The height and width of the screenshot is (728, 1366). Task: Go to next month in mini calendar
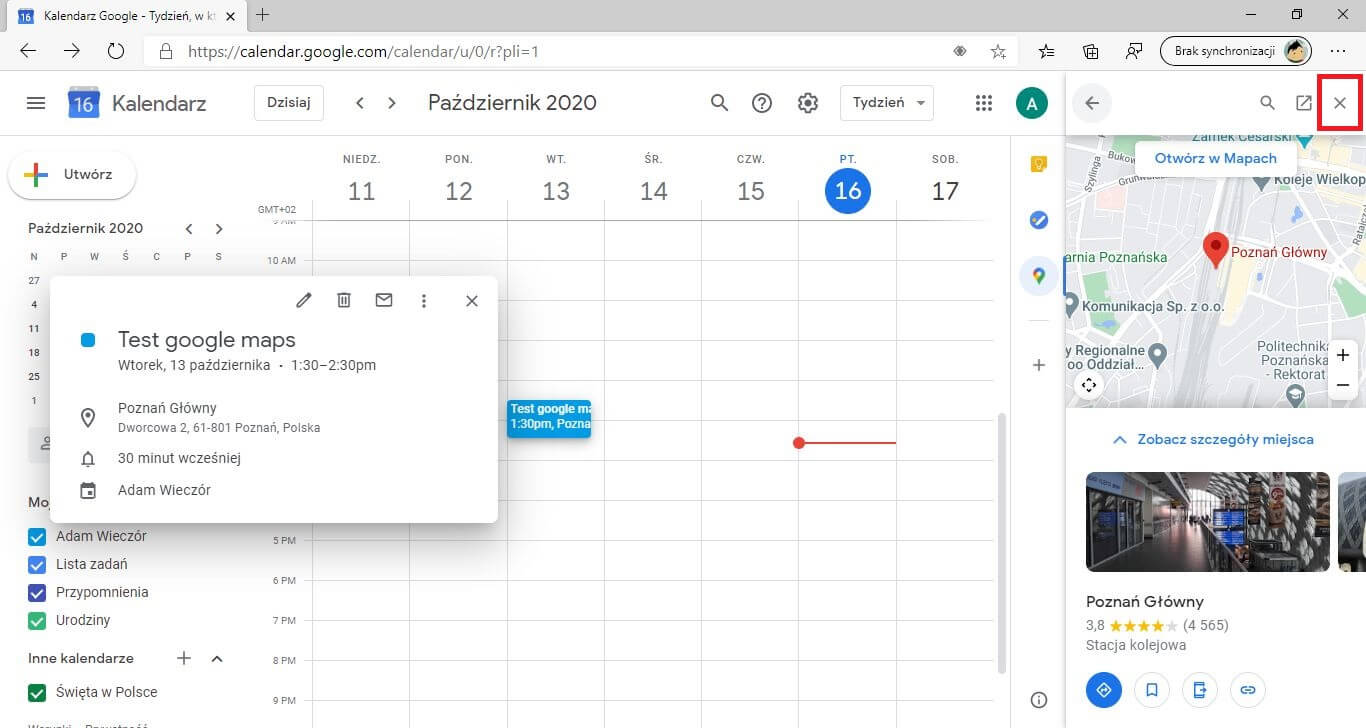click(x=219, y=229)
